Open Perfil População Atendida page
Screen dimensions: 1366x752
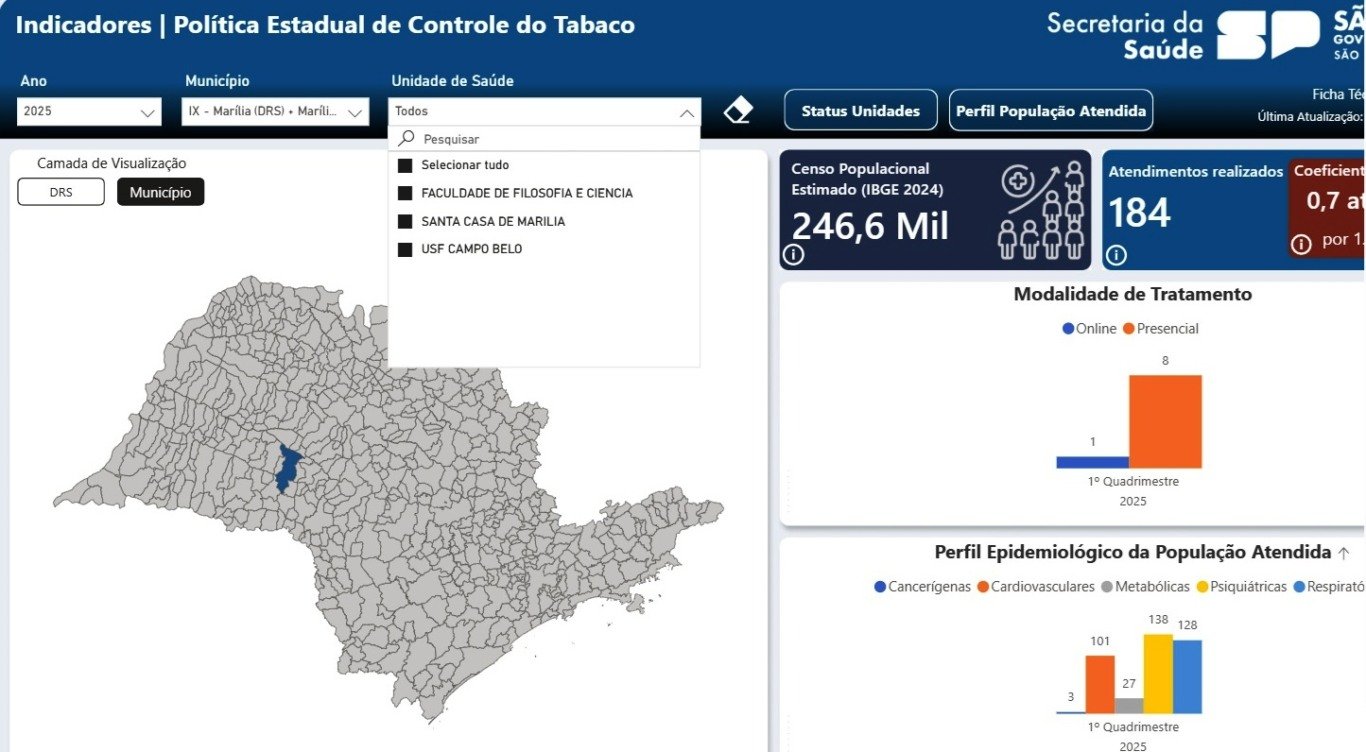(1051, 110)
